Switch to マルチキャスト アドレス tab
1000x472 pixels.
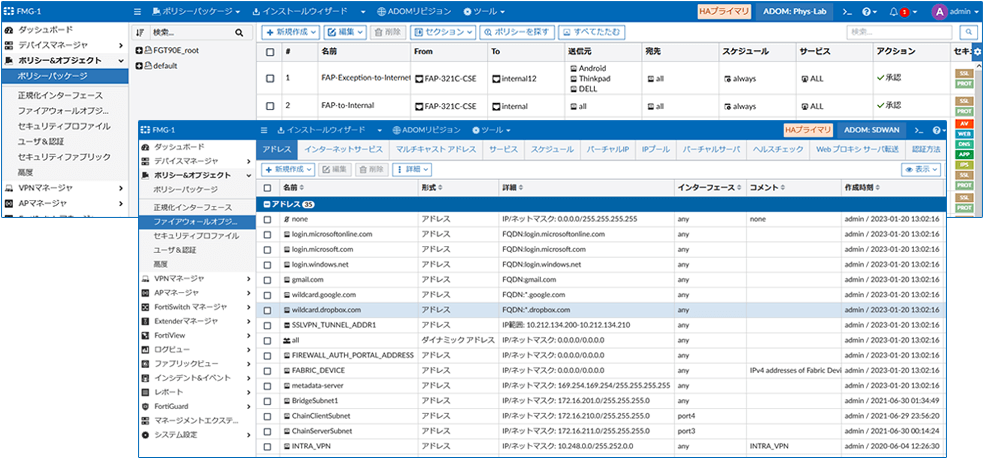[436, 149]
